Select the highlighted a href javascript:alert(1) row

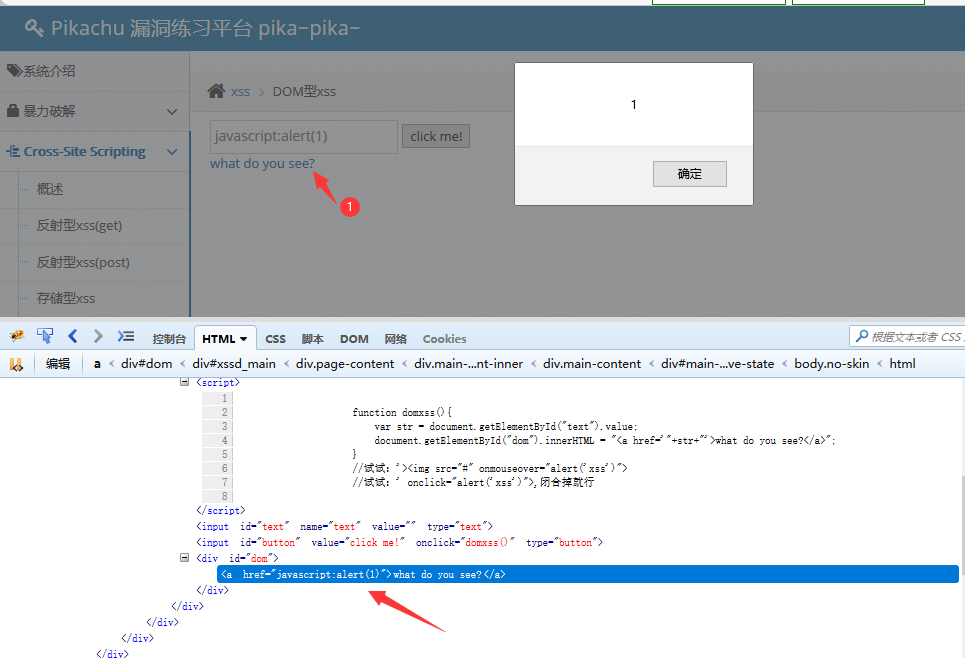(x=588, y=574)
